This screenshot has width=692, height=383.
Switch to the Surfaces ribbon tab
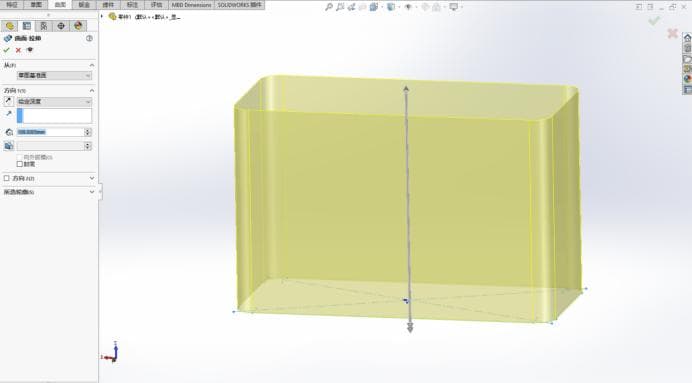click(x=60, y=5)
